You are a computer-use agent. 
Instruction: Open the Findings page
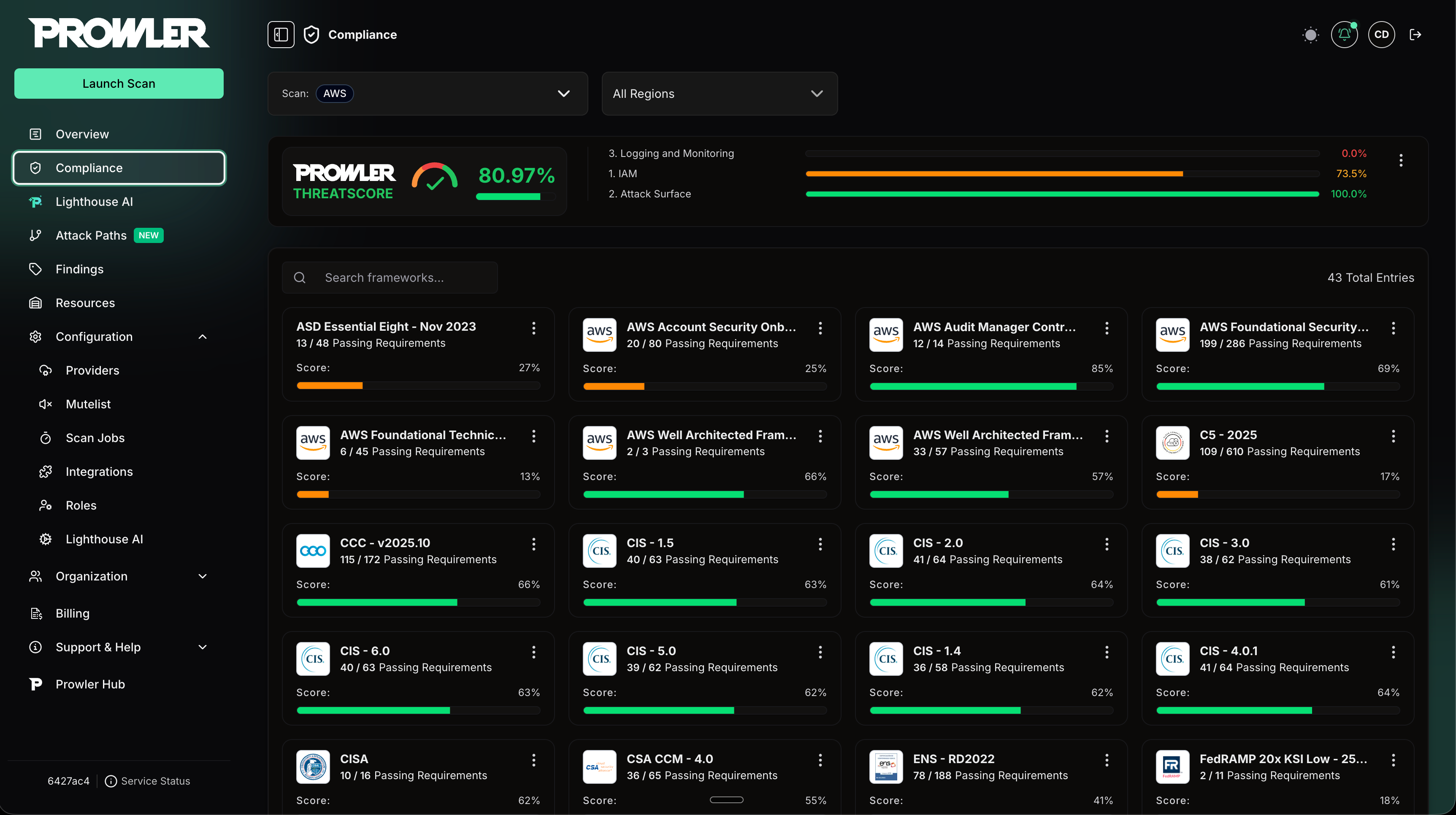119,270
